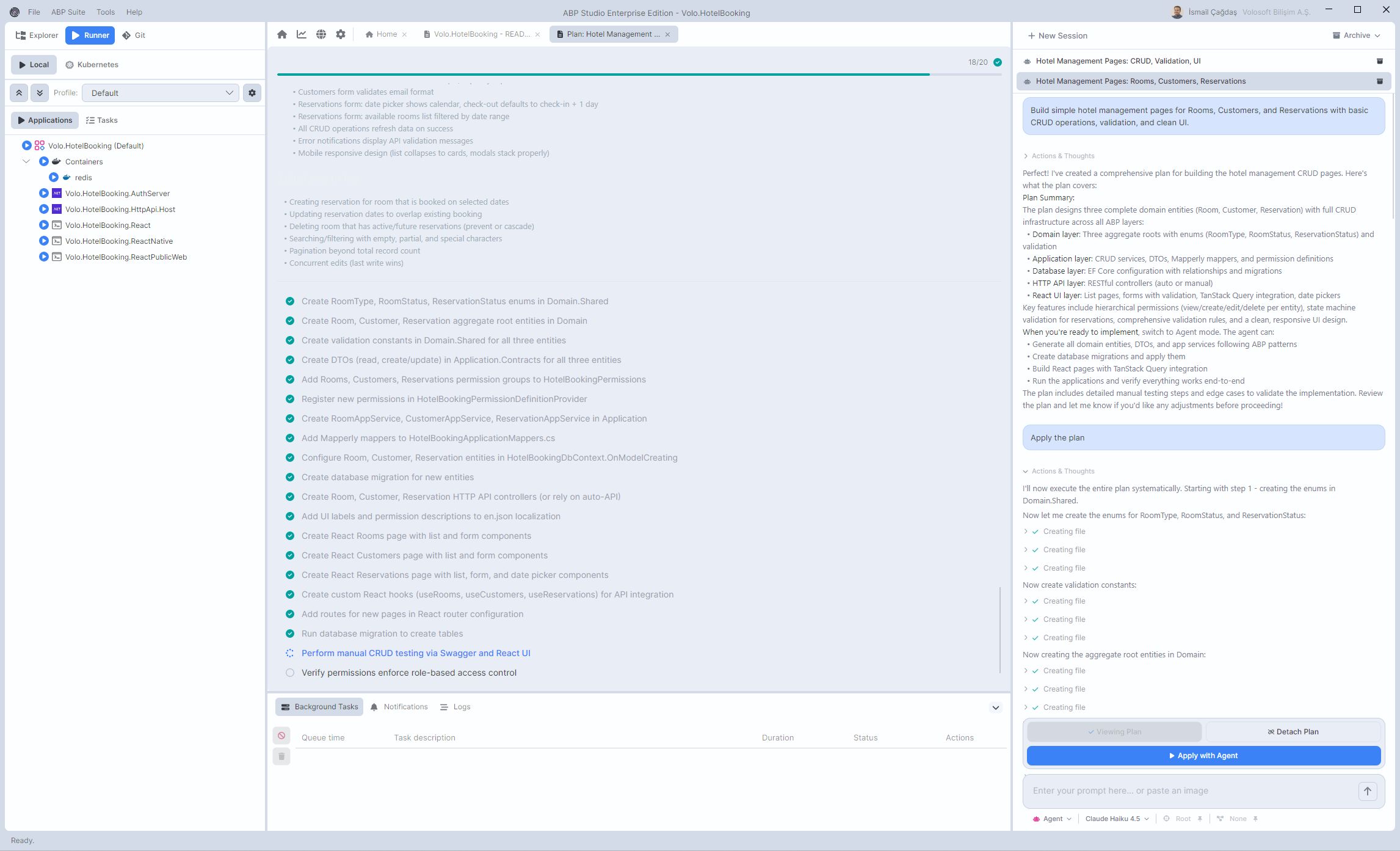This screenshot has height=851, width=1400.
Task: Open the Git panel
Action: pyautogui.click(x=134, y=35)
